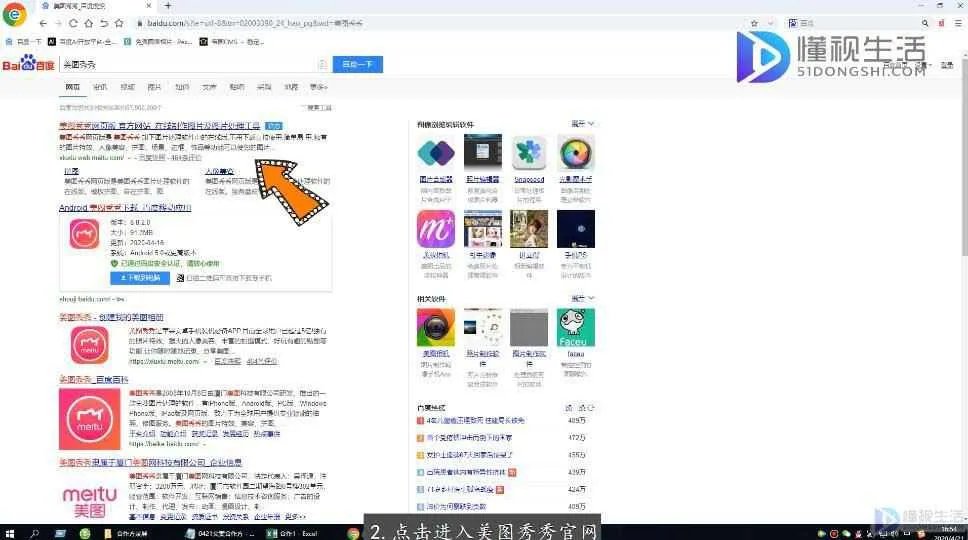Reload the page with the refresh icon
The width and height of the screenshot is (968, 540).
(x=73, y=23)
